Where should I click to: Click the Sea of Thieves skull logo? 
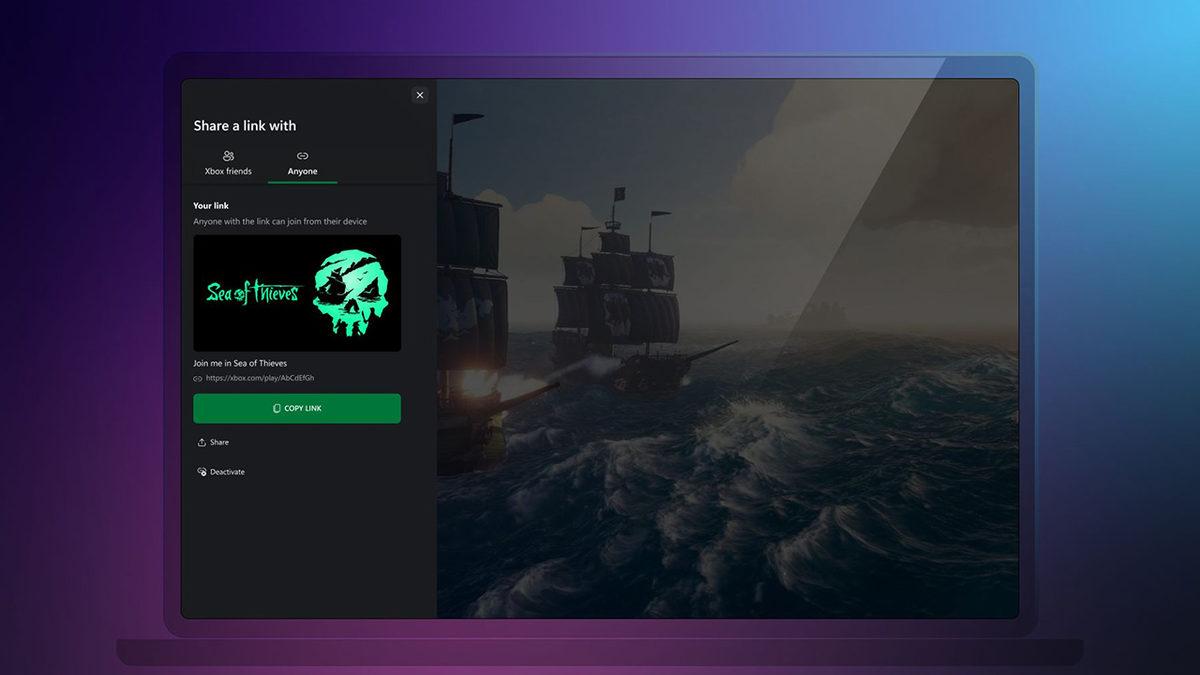click(352, 291)
